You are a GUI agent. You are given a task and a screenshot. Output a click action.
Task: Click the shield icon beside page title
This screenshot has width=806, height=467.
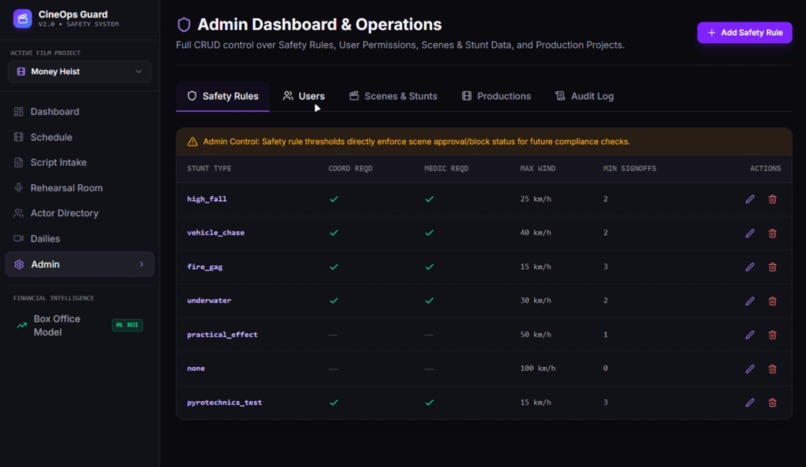[184, 25]
